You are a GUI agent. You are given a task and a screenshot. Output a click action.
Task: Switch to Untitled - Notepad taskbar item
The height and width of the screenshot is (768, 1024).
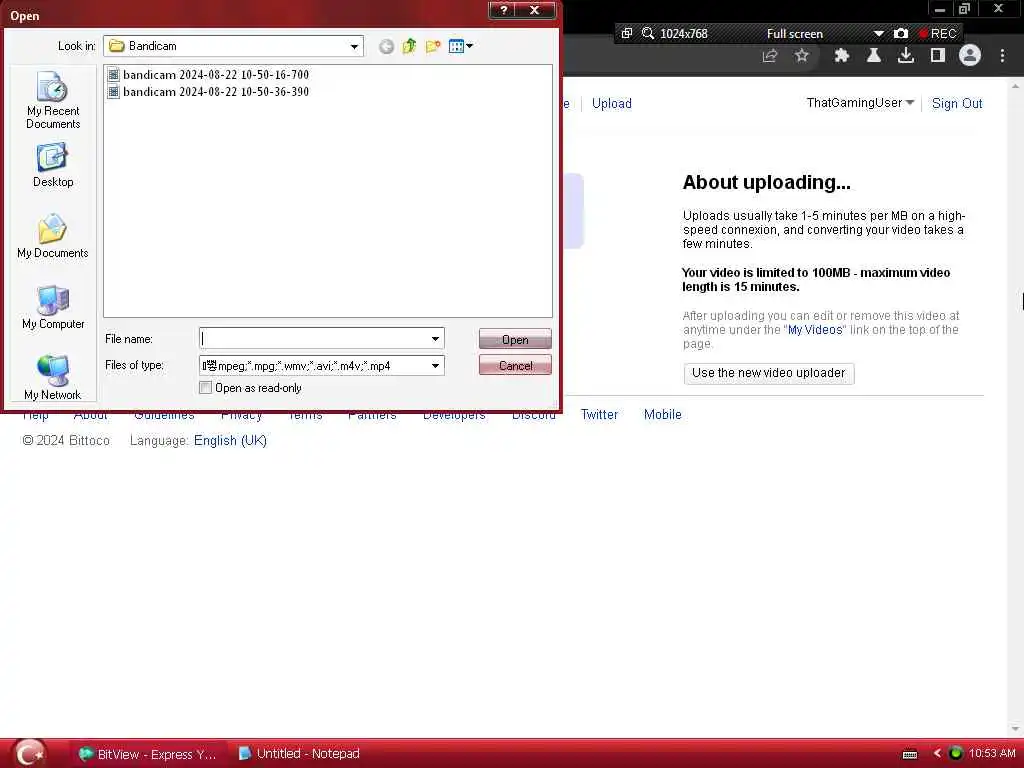click(299, 754)
